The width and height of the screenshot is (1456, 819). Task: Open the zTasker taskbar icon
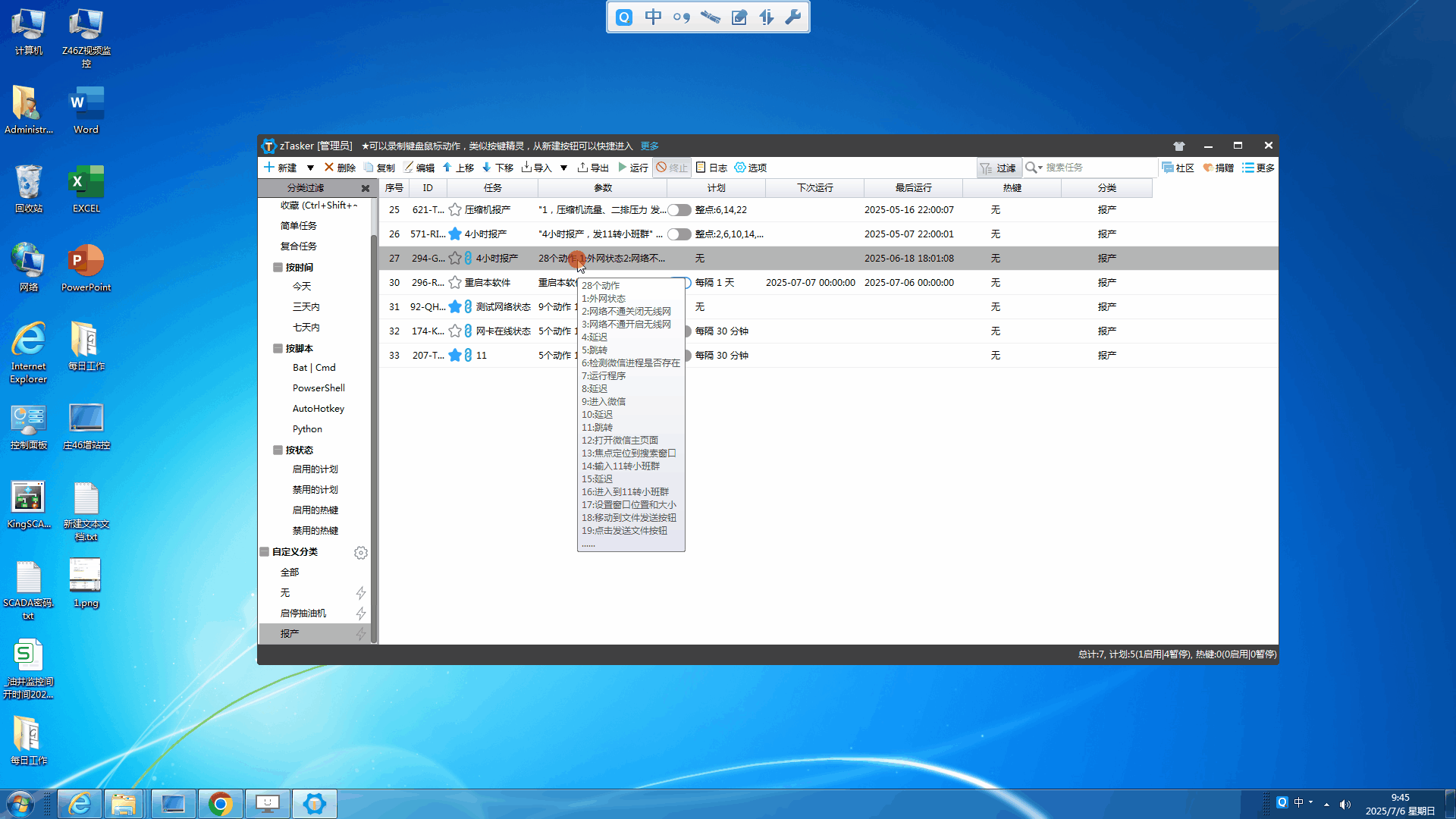point(314,804)
